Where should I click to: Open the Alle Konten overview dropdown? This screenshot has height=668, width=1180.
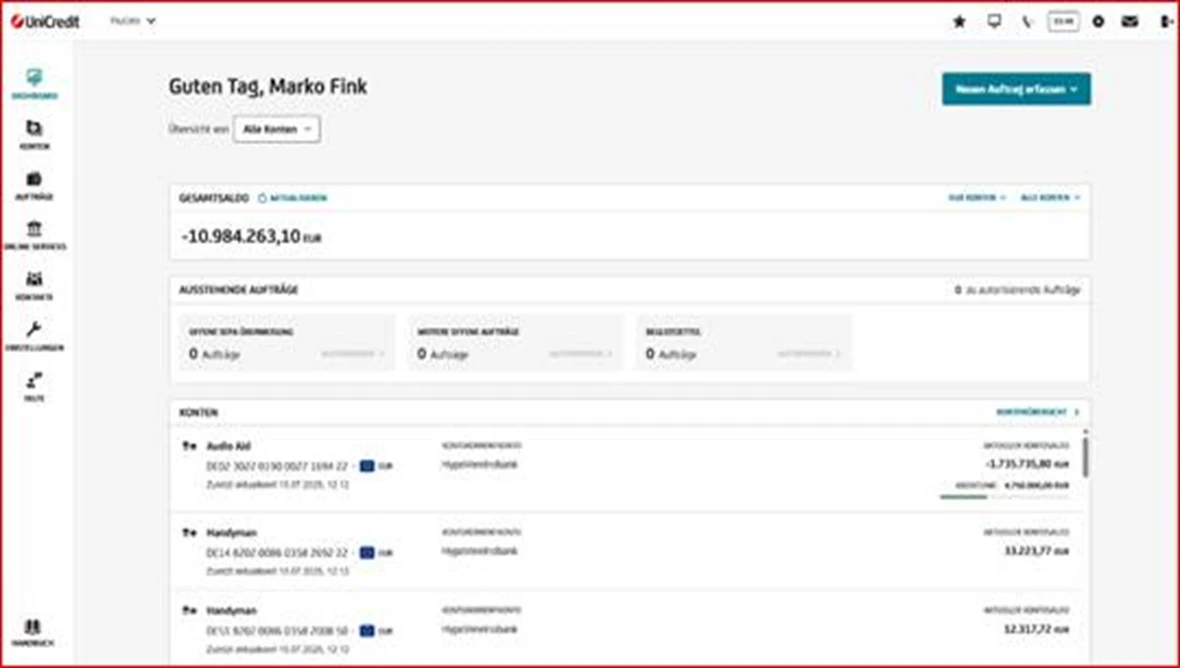(x=277, y=129)
